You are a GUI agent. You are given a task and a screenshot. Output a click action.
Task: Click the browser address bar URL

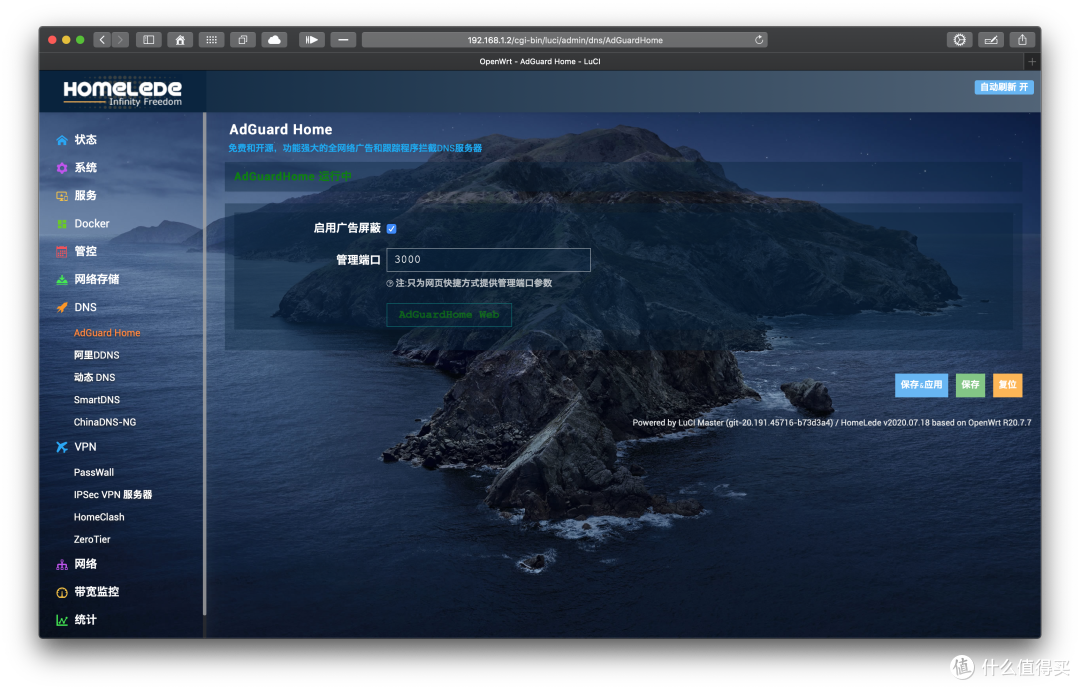[x=565, y=40]
